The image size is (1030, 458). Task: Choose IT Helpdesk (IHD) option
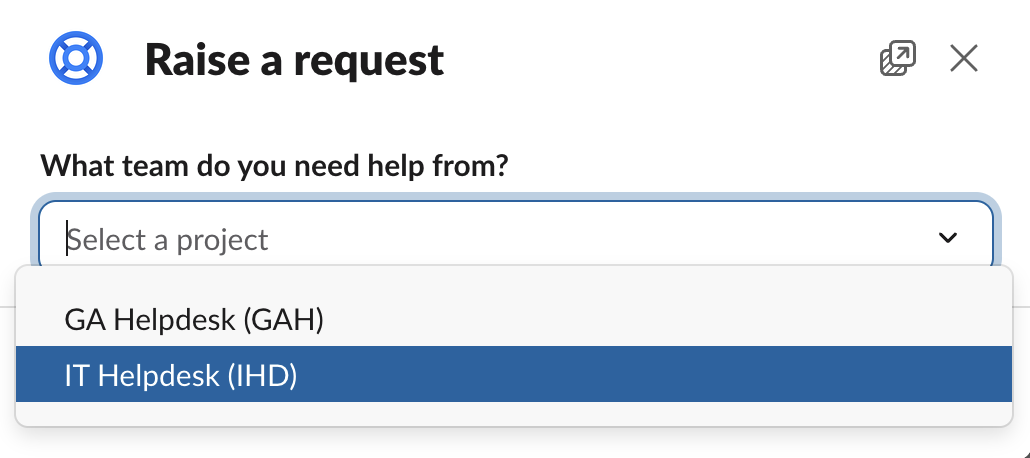pyautogui.click(x=181, y=375)
